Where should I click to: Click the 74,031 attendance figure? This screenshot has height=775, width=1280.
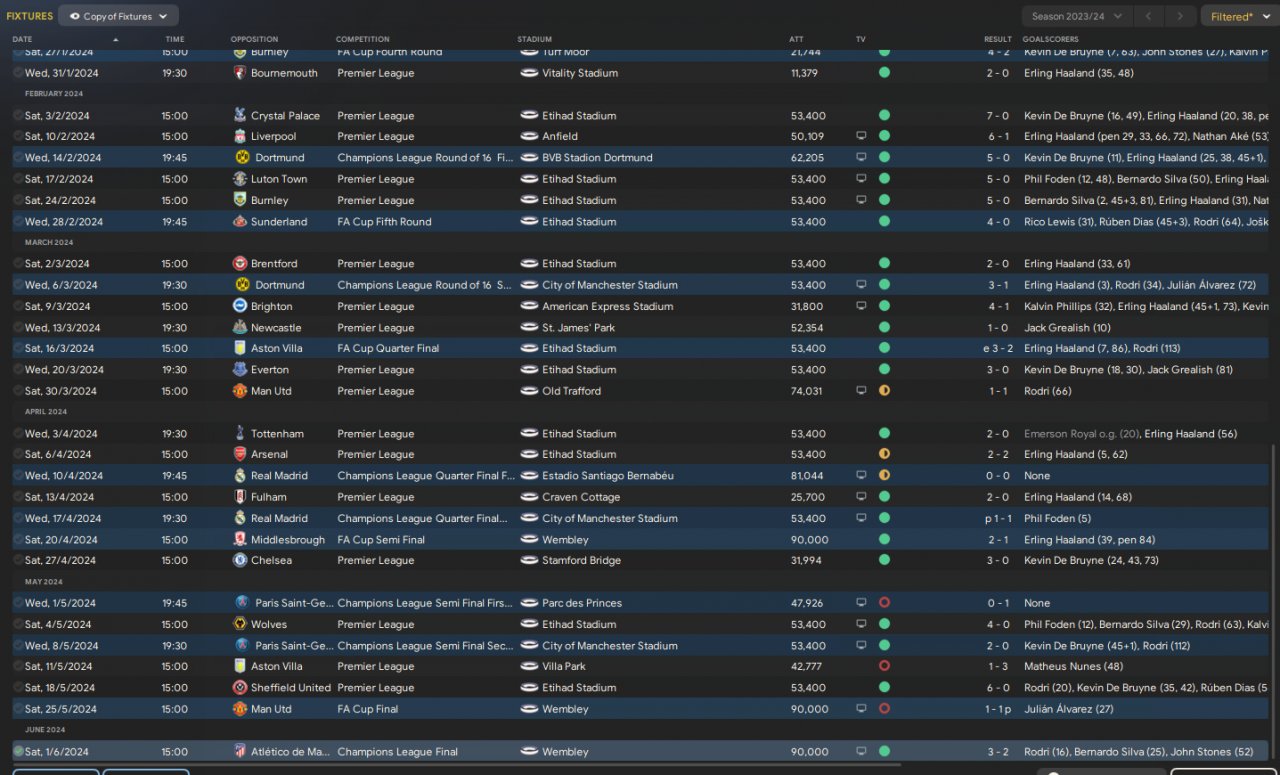coord(806,391)
